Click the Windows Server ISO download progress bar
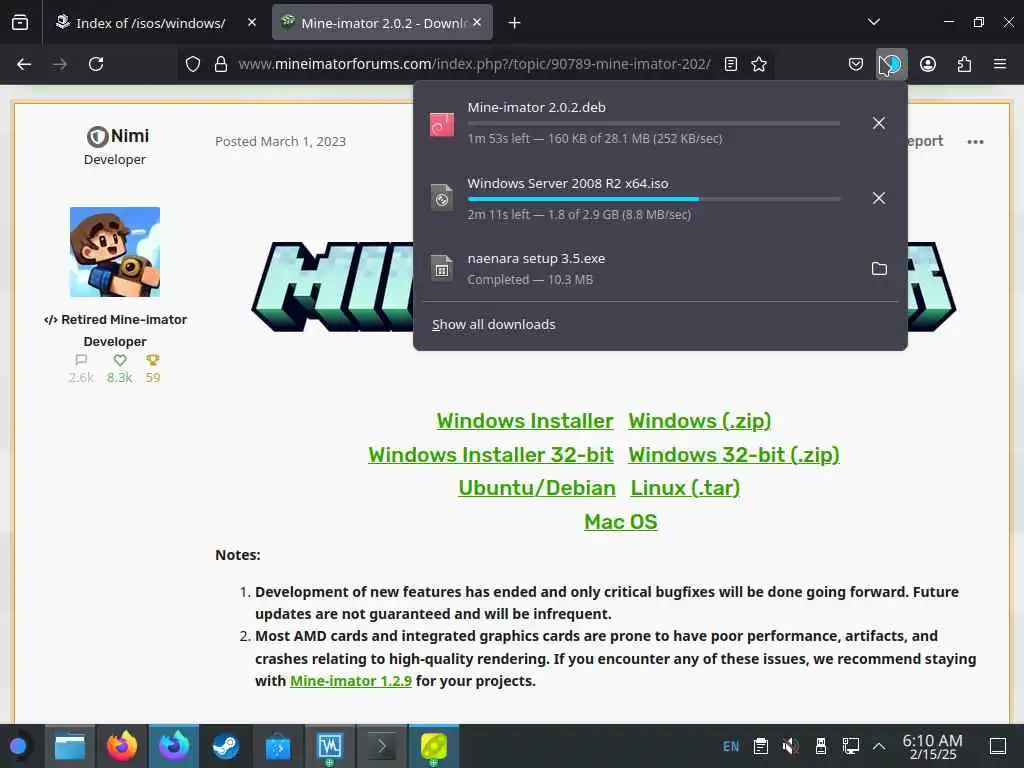 click(x=654, y=199)
